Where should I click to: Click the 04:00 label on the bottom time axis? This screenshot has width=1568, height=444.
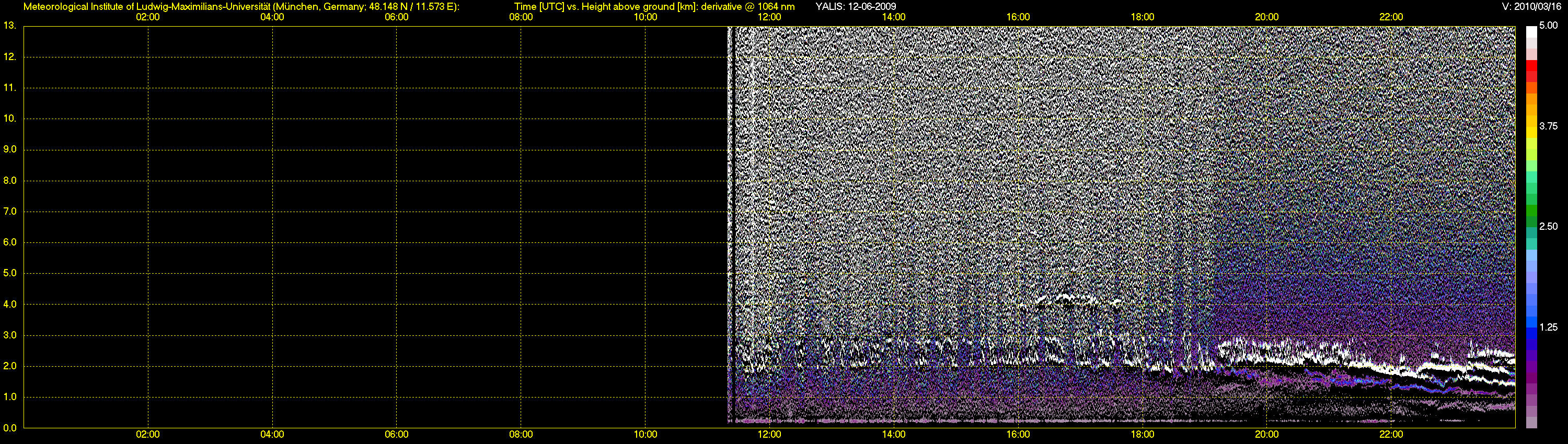[x=272, y=434]
